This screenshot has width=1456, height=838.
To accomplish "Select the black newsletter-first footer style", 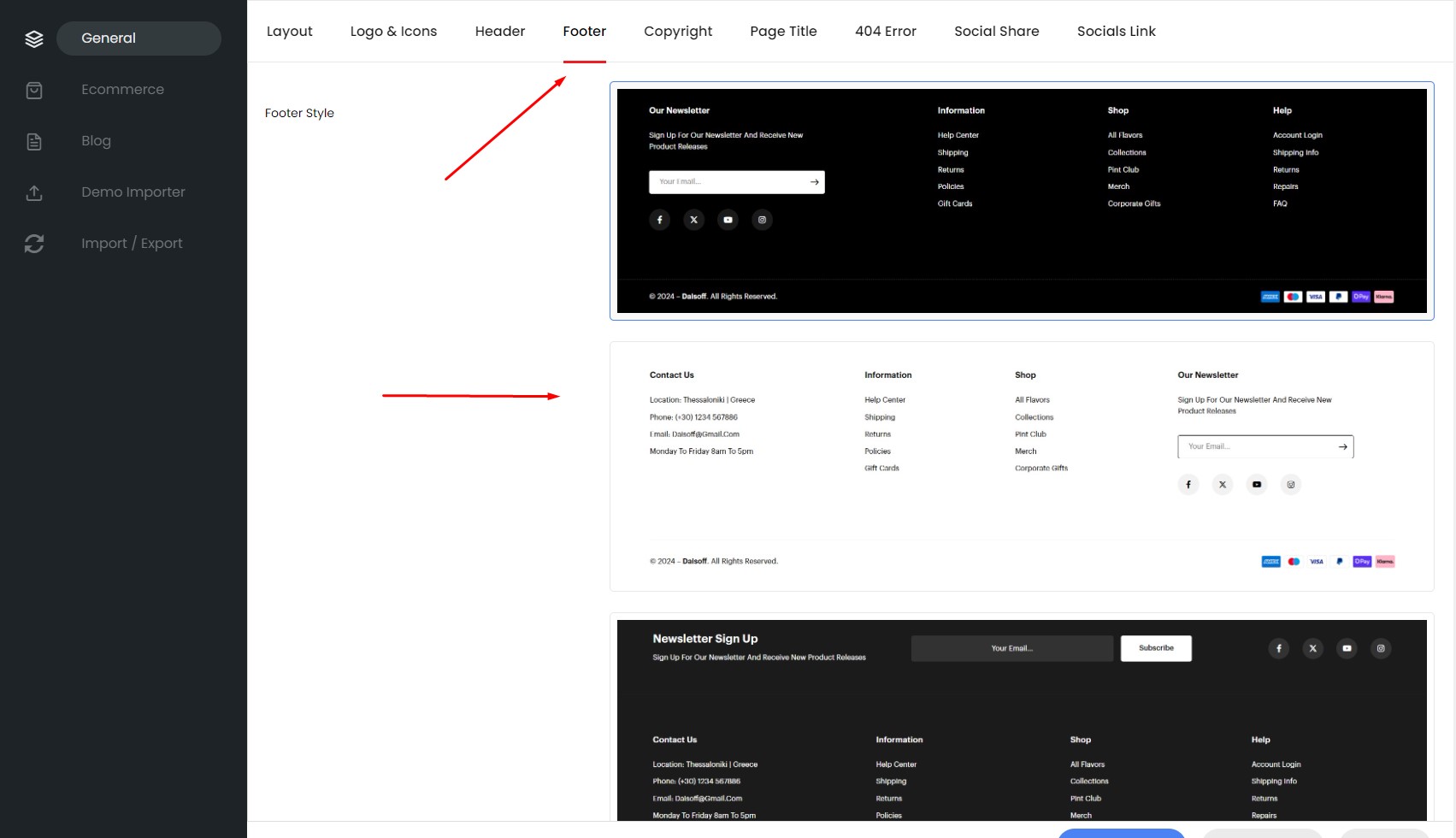I will (1021, 201).
